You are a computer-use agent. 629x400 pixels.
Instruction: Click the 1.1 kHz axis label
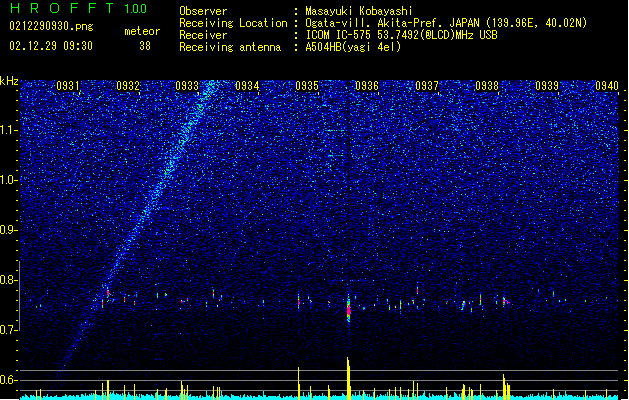coord(9,130)
